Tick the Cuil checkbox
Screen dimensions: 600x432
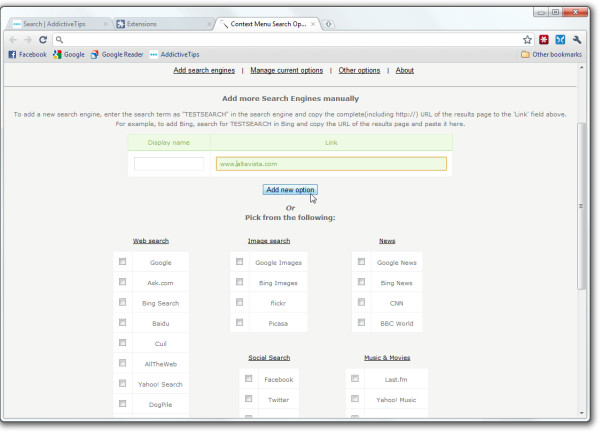tap(122, 343)
